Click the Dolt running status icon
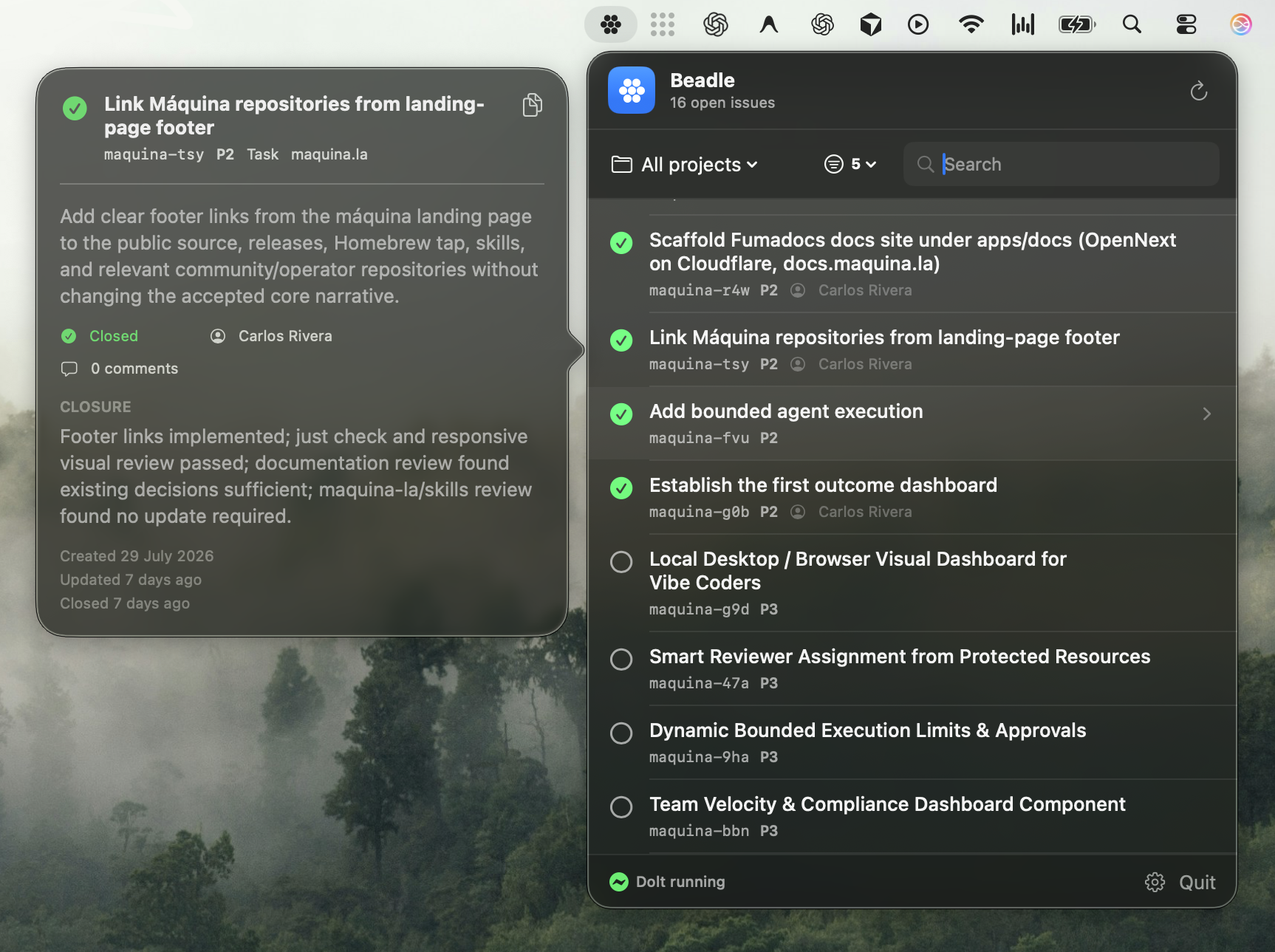 pyautogui.click(x=619, y=882)
